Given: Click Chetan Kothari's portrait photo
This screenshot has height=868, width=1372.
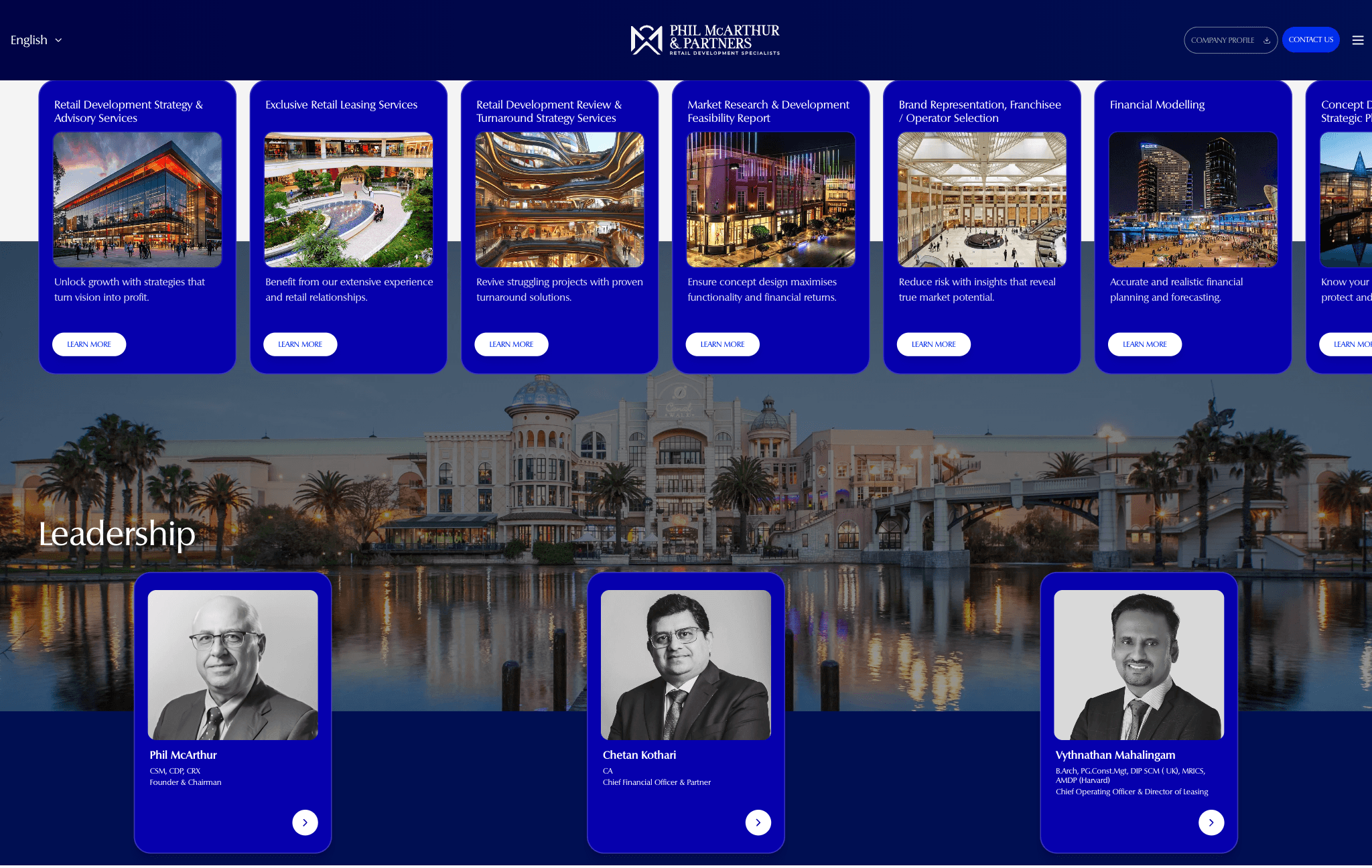Looking at the screenshot, I should [685, 664].
